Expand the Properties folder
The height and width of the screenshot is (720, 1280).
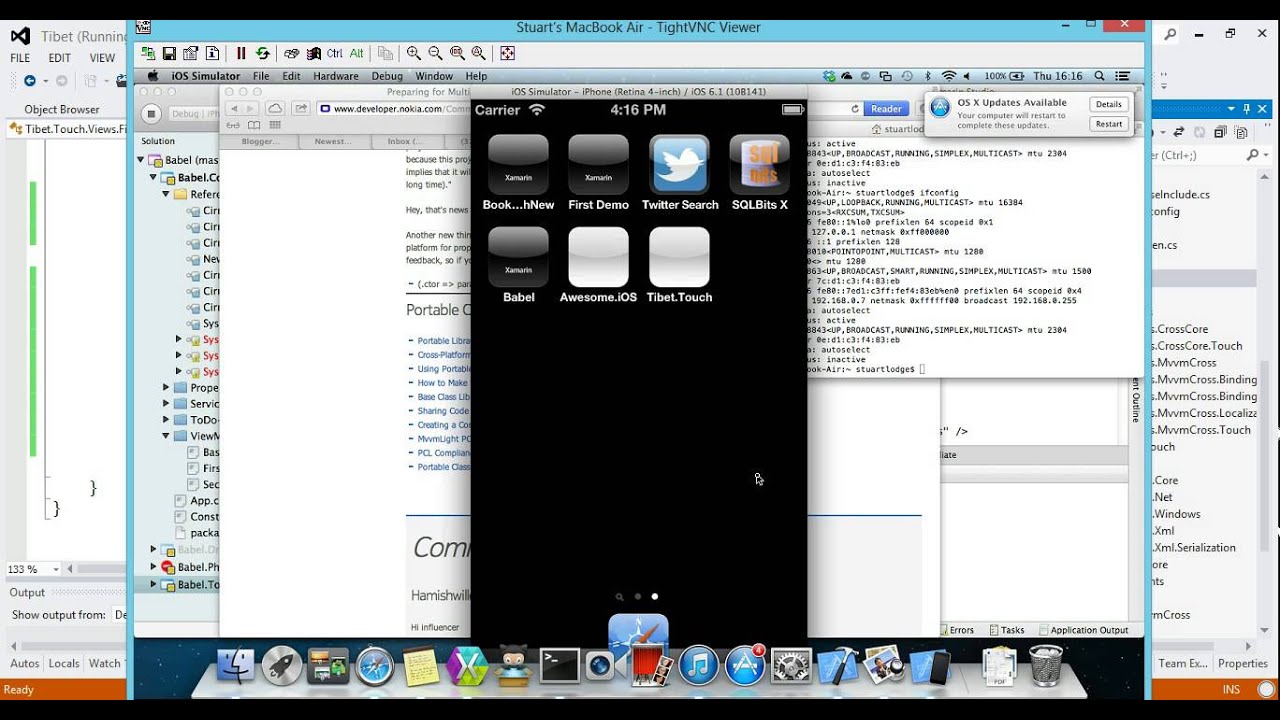(x=166, y=387)
